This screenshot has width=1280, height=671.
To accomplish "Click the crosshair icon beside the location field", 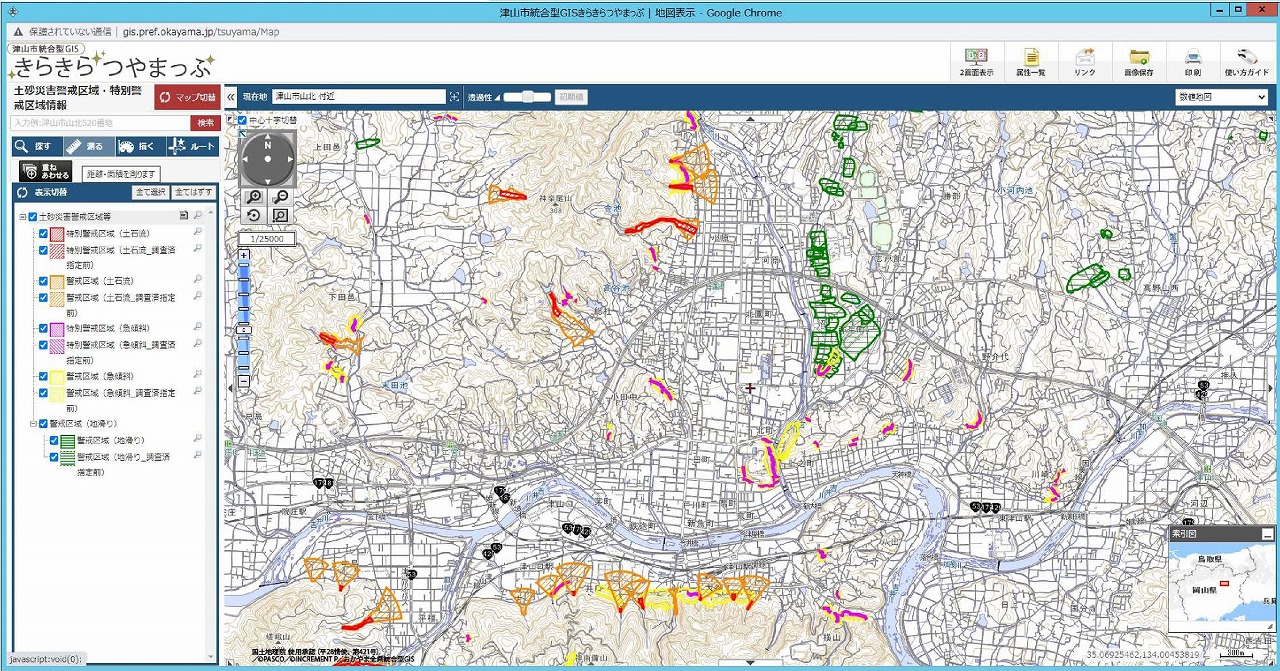I will (454, 97).
